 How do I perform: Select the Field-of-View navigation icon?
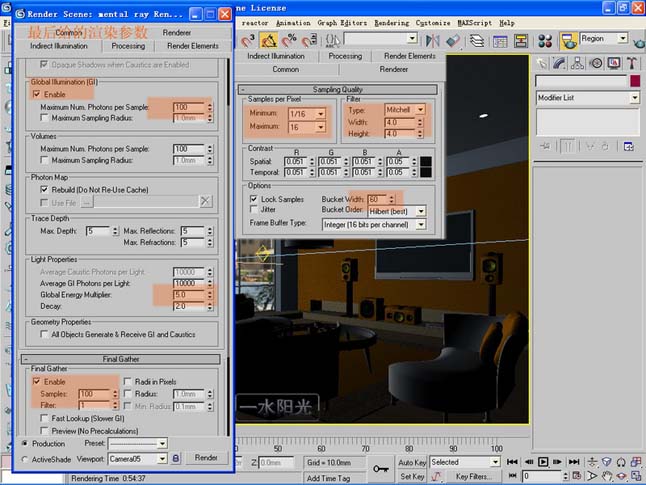[x=592, y=476]
